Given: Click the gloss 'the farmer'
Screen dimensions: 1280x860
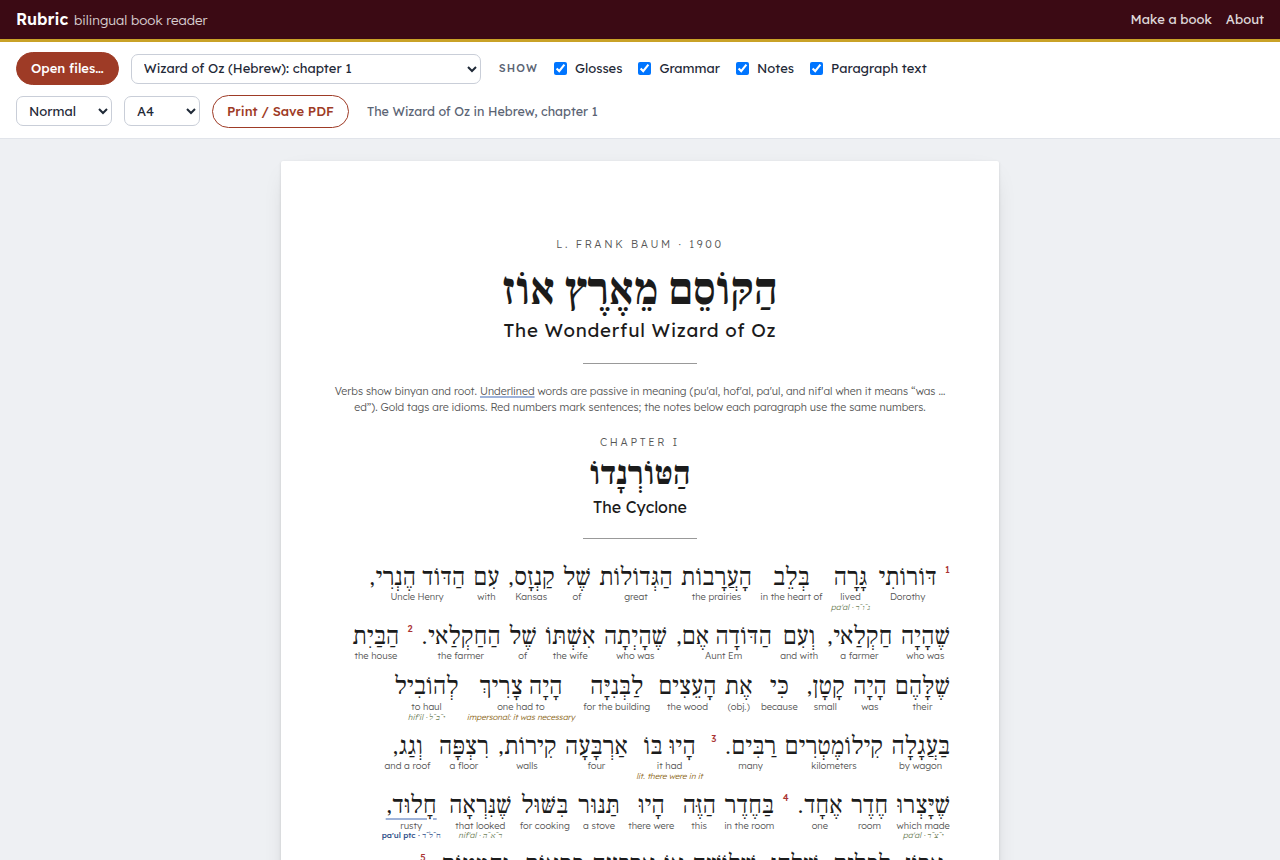Looking at the screenshot, I should coord(460,656).
